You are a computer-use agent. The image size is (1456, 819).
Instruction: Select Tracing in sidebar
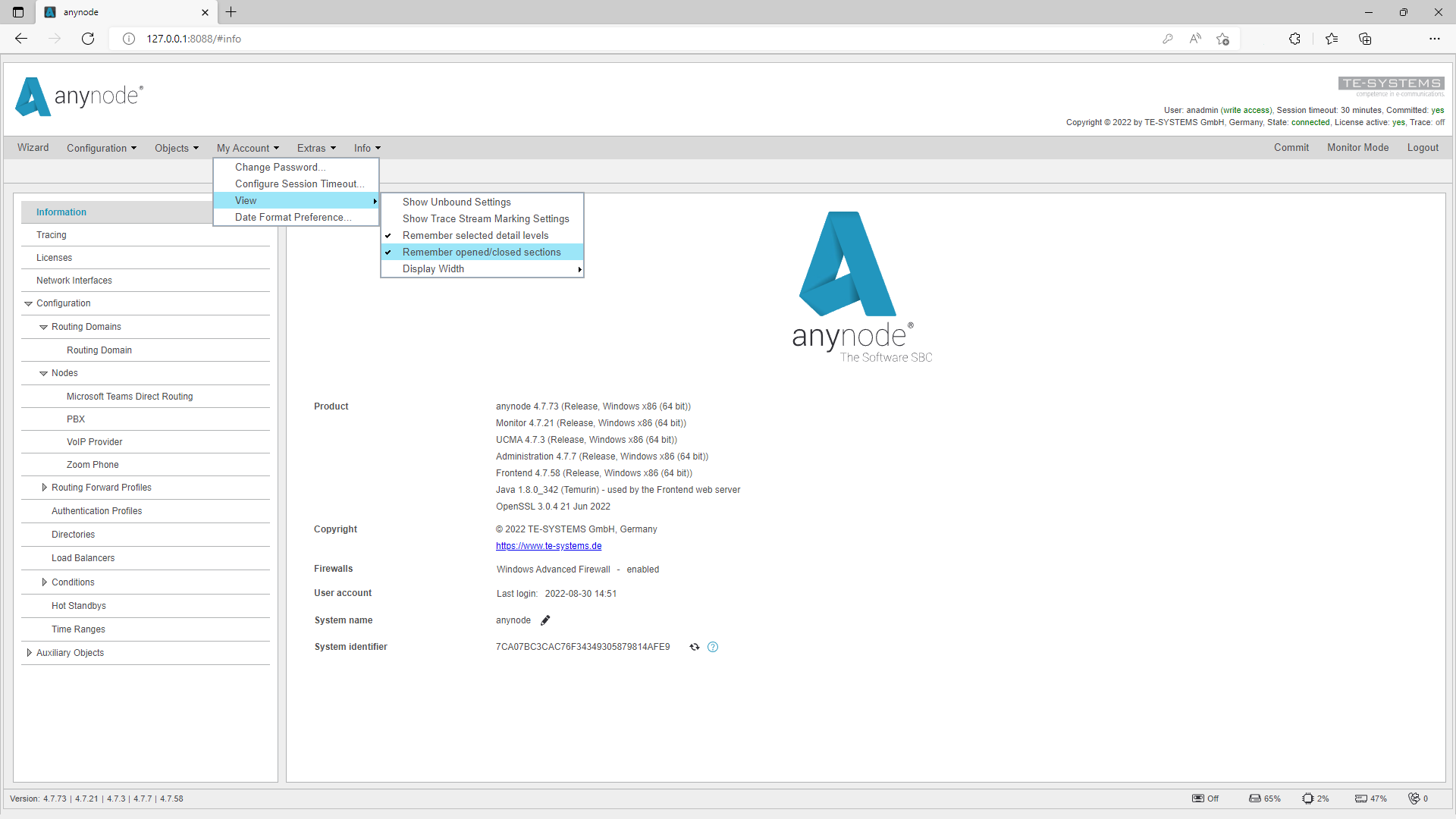[x=146, y=235]
